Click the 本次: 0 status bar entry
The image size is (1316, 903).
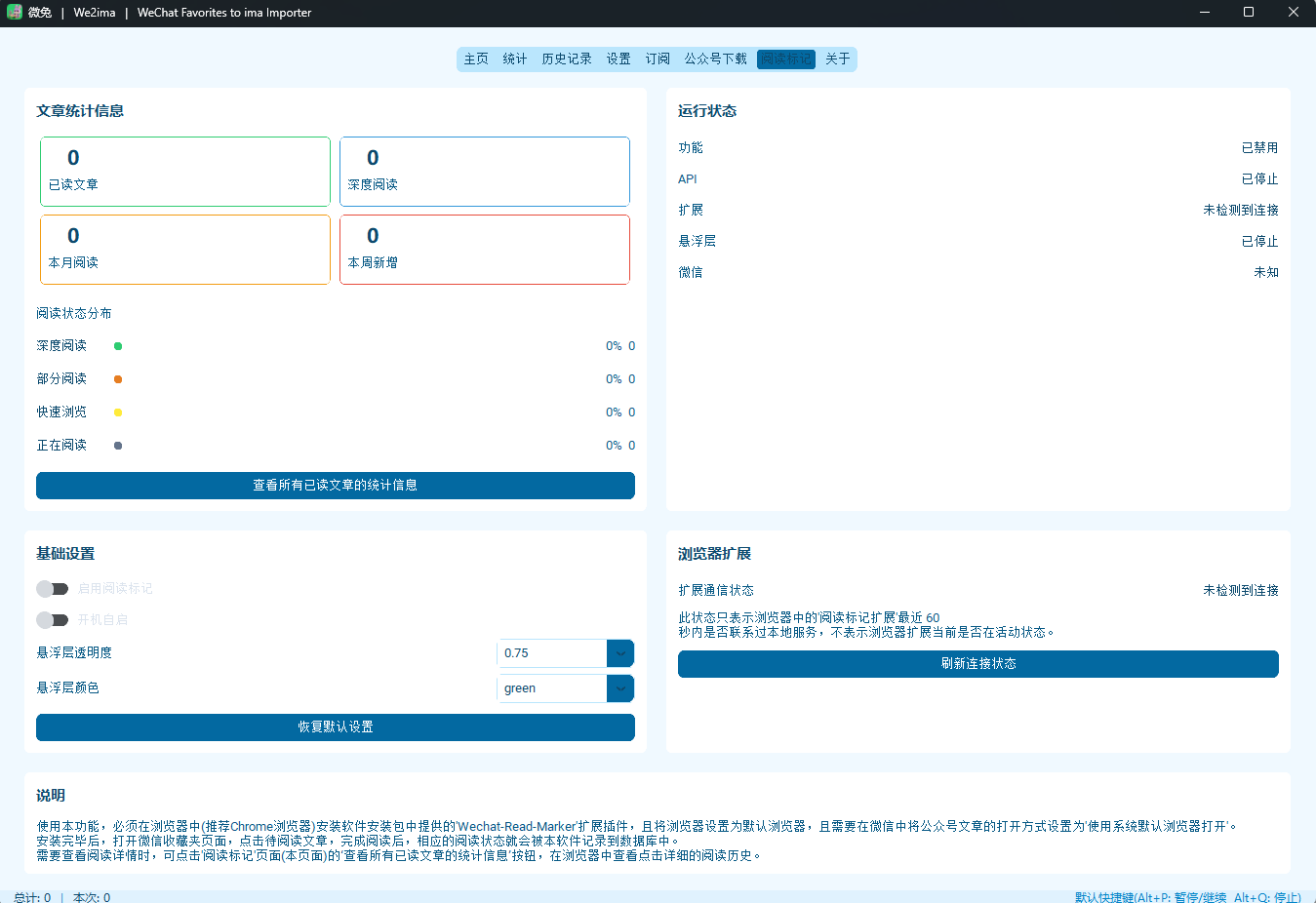[92, 897]
